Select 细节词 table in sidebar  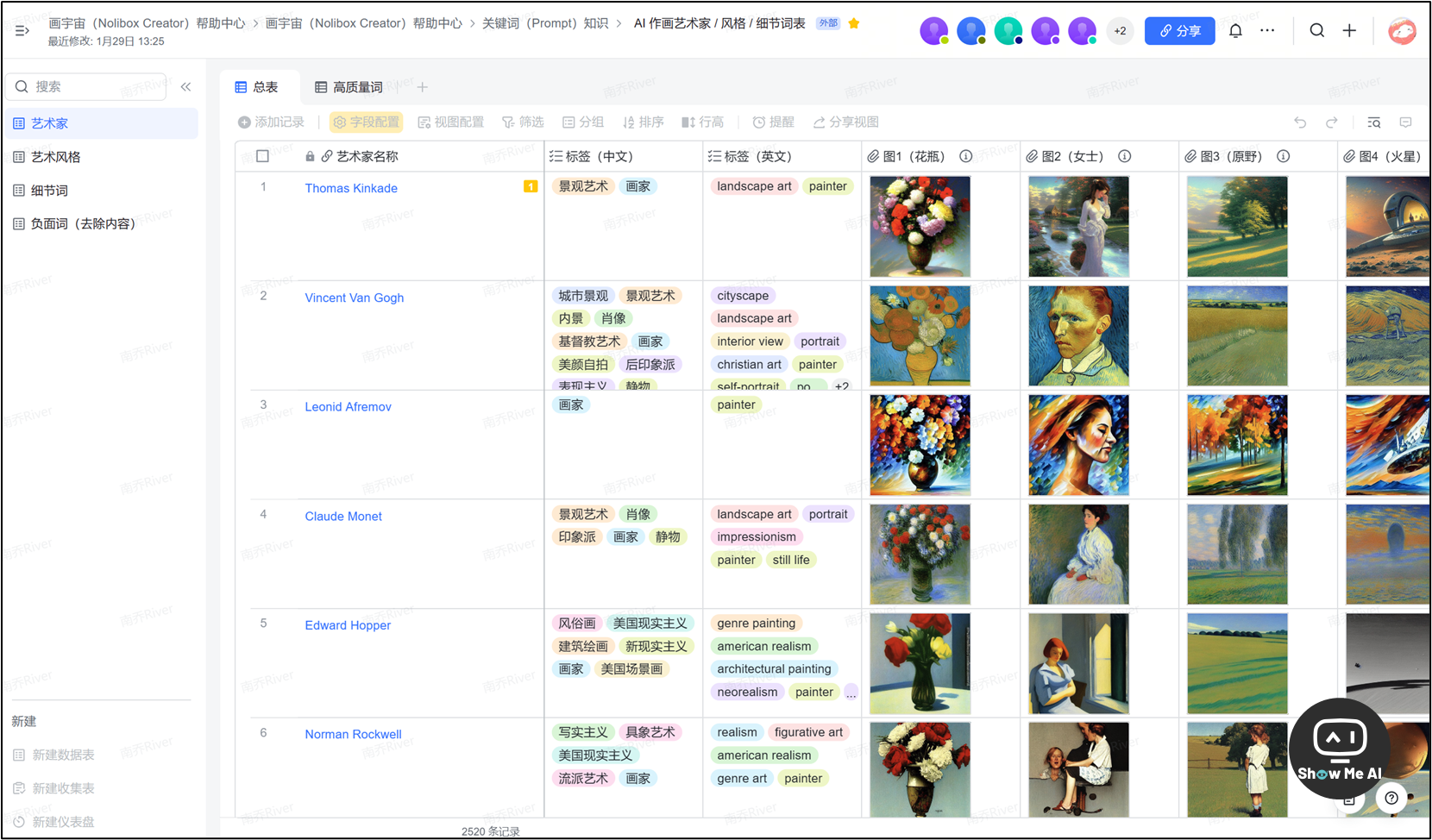pyautogui.click(x=103, y=191)
